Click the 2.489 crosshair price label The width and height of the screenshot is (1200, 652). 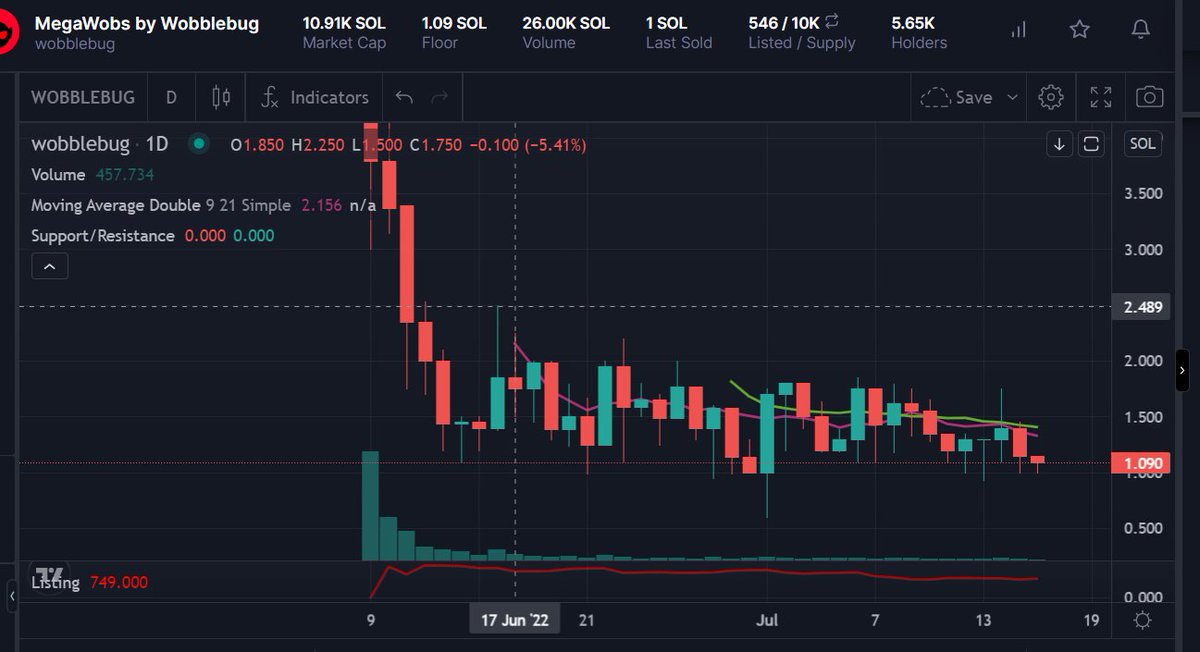[x=1143, y=307]
